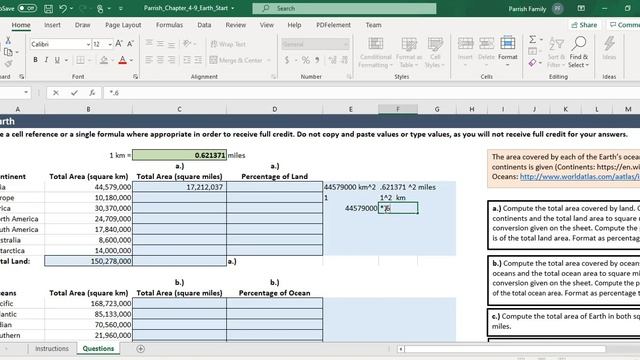The height and width of the screenshot is (360, 640).
Task: Open the font size 12 dropdown
Action: click(x=110, y=44)
